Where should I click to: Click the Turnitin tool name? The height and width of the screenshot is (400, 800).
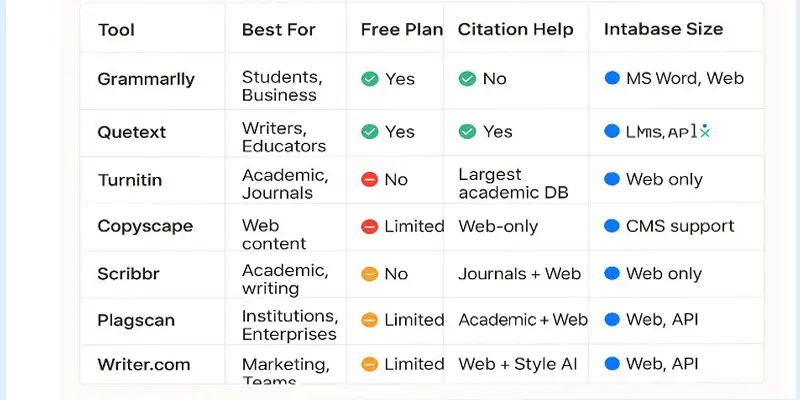pyautogui.click(x=130, y=180)
